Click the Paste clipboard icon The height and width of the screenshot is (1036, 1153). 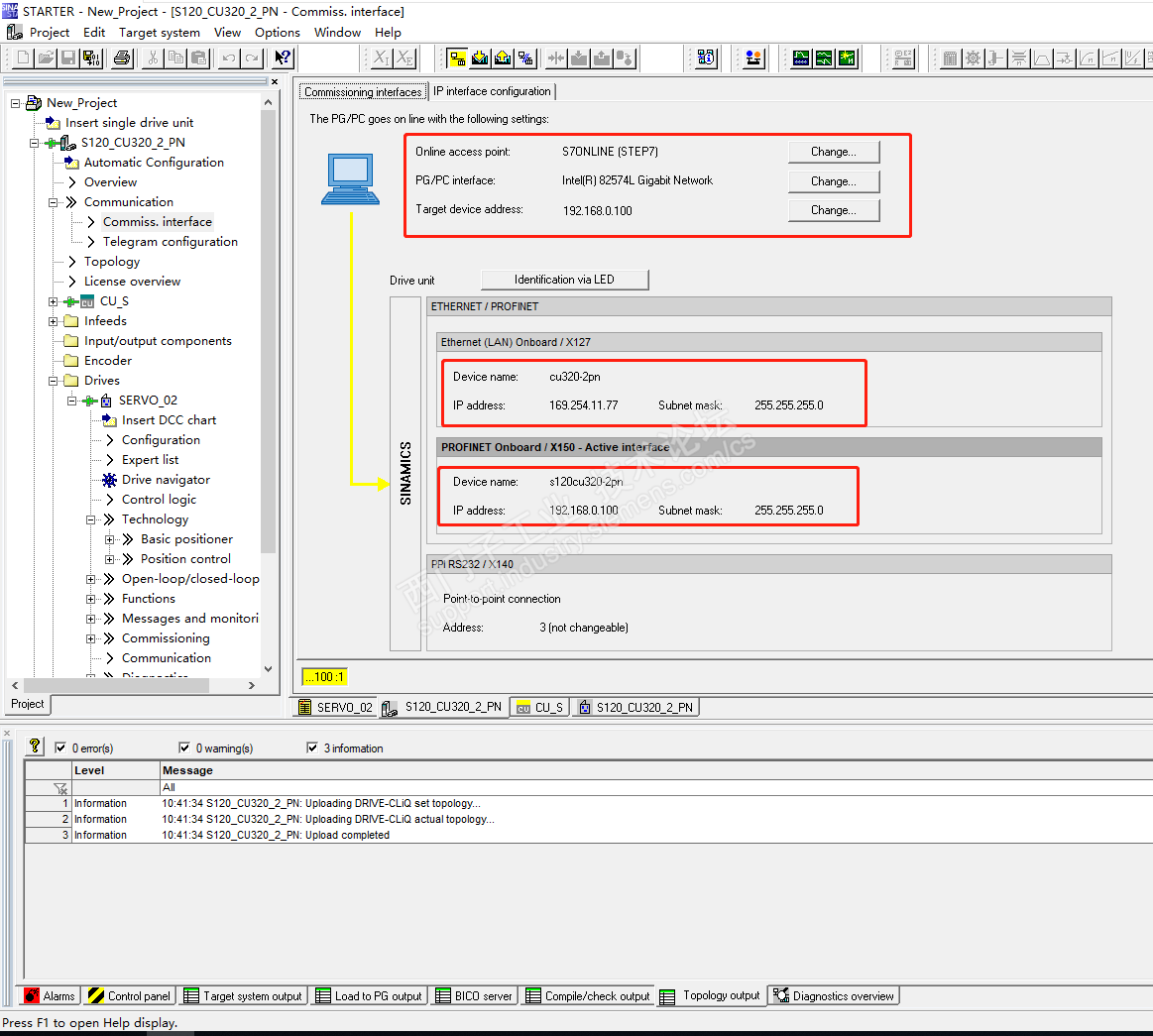point(198,58)
